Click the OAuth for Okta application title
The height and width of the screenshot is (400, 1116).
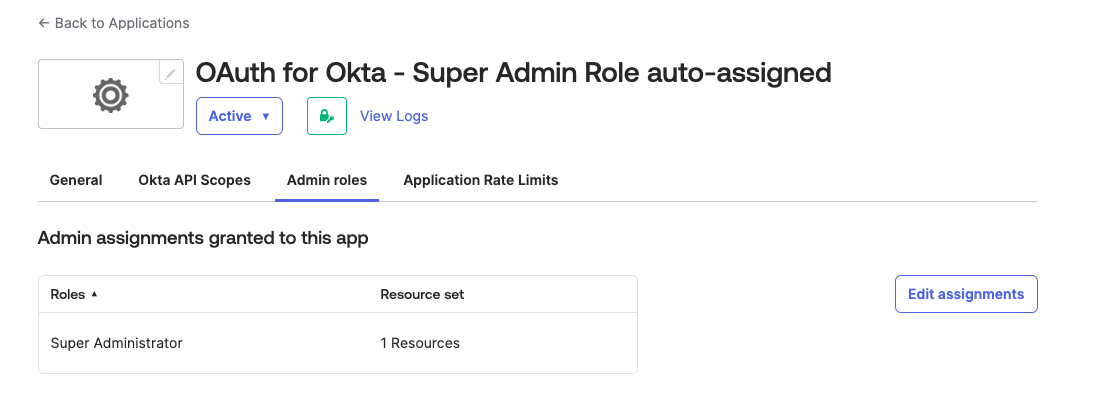point(513,73)
